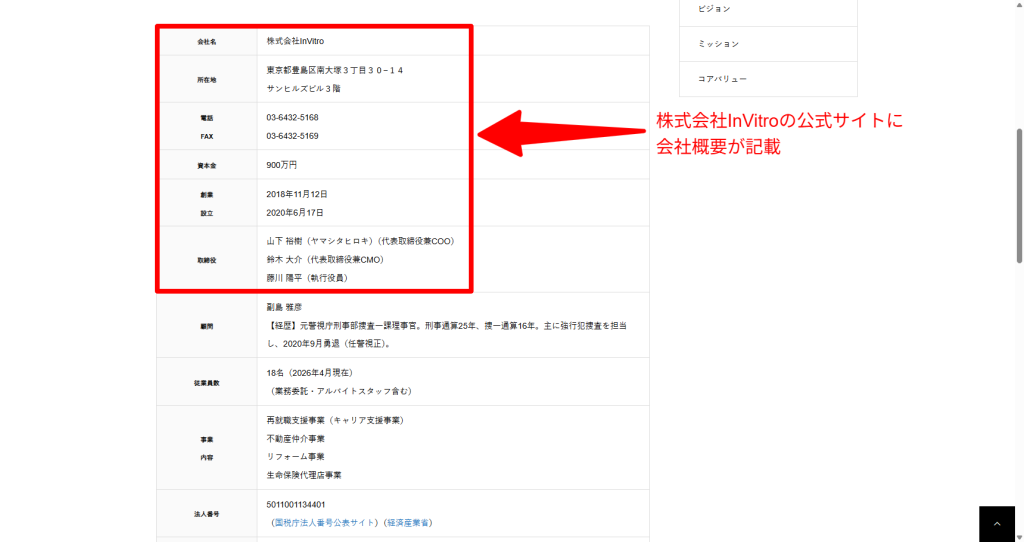Click the 従業員数 row header
1024x542 pixels.
[x=207, y=382]
